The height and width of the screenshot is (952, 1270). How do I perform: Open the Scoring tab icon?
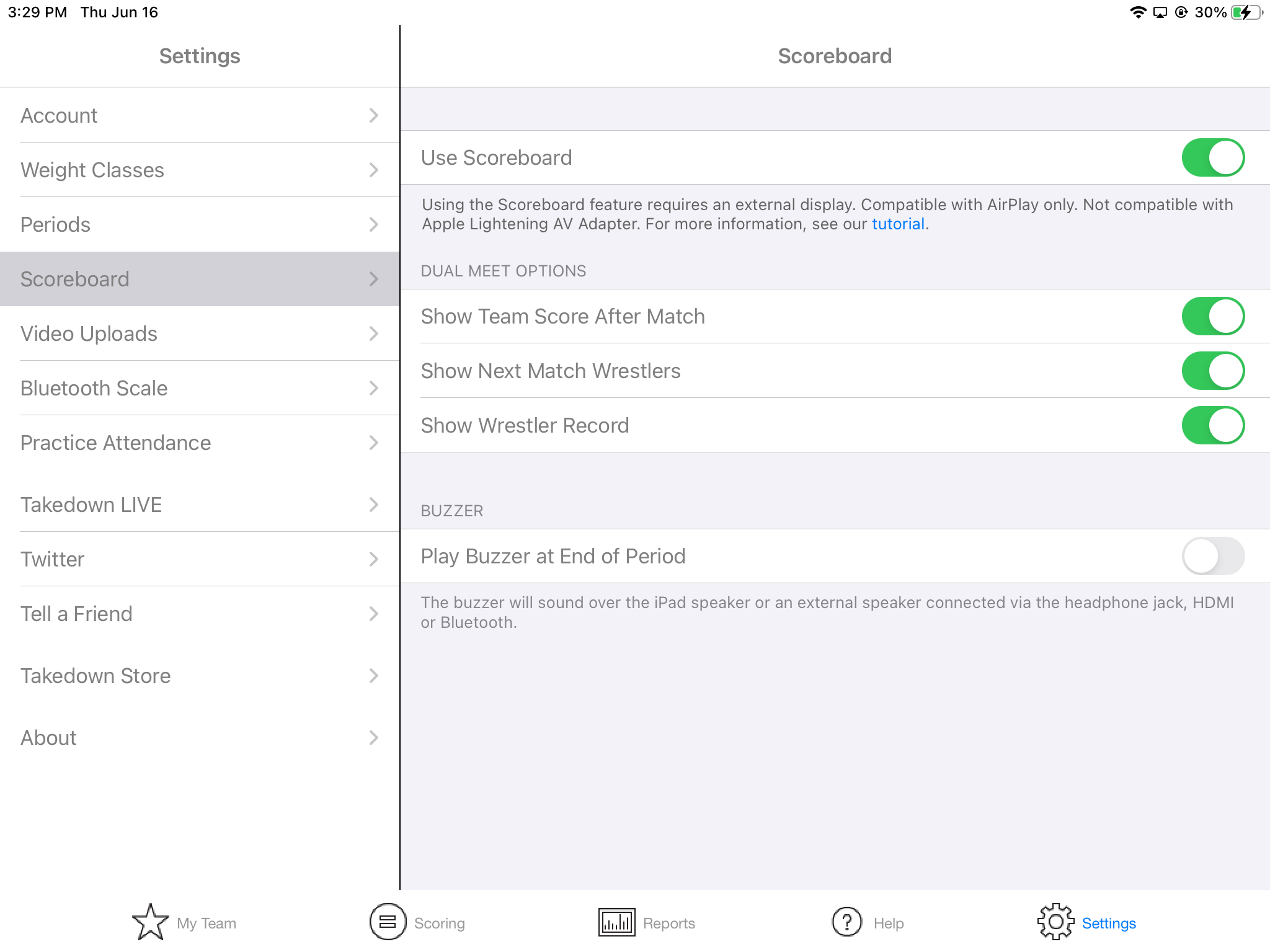click(388, 922)
